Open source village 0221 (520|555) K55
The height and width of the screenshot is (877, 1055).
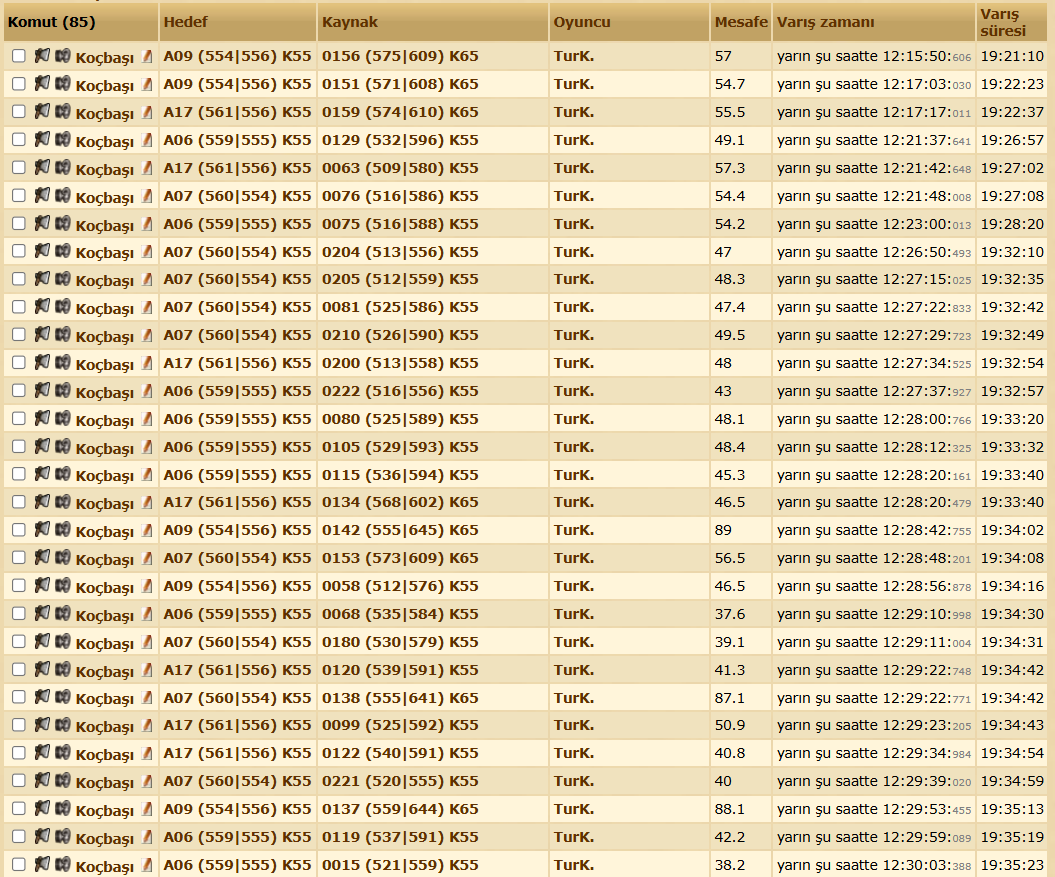(x=400, y=781)
